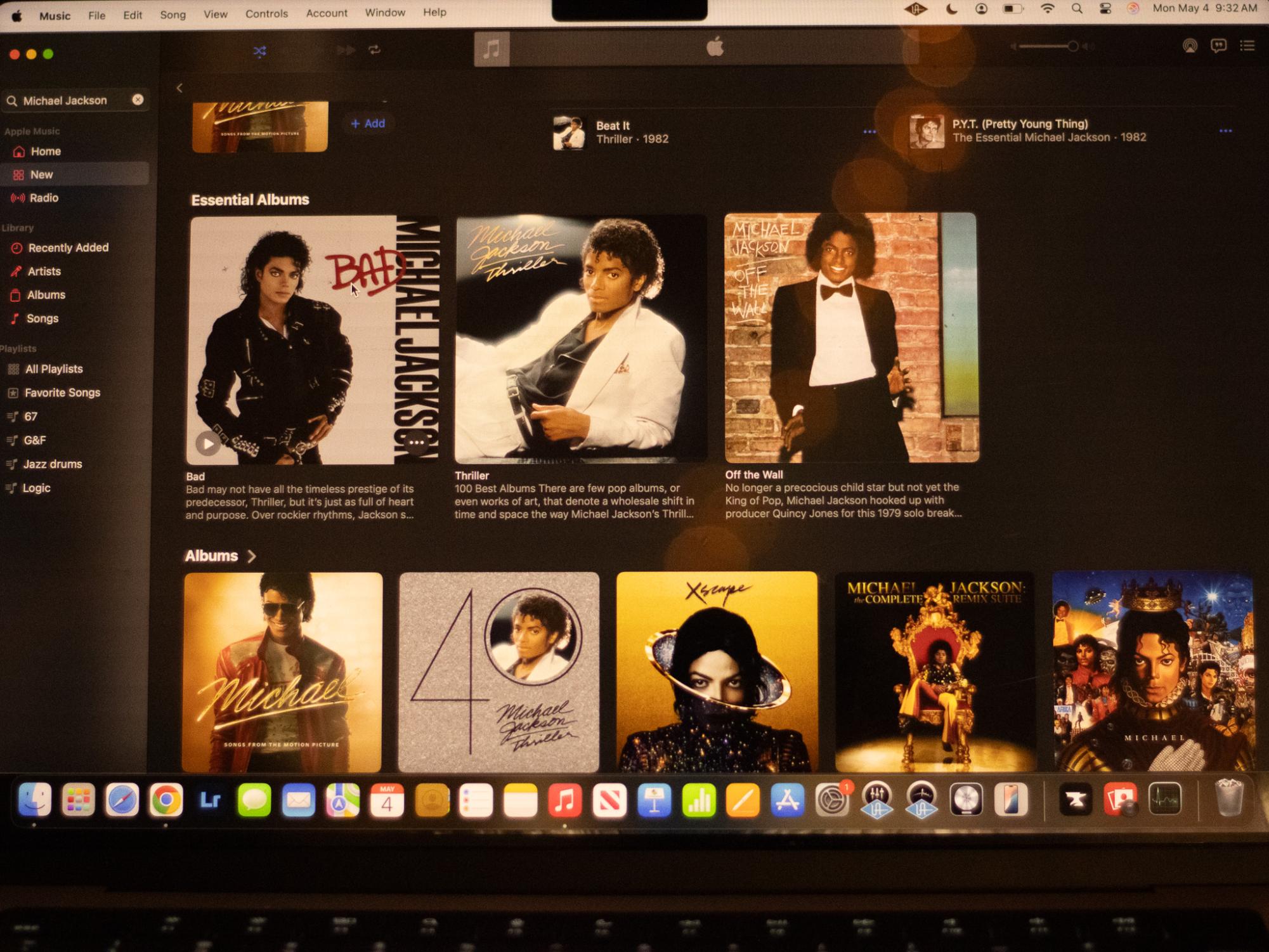Image resolution: width=1269 pixels, height=952 pixels.
Task: Open the Song menu
Action: (x=172, y=14)
